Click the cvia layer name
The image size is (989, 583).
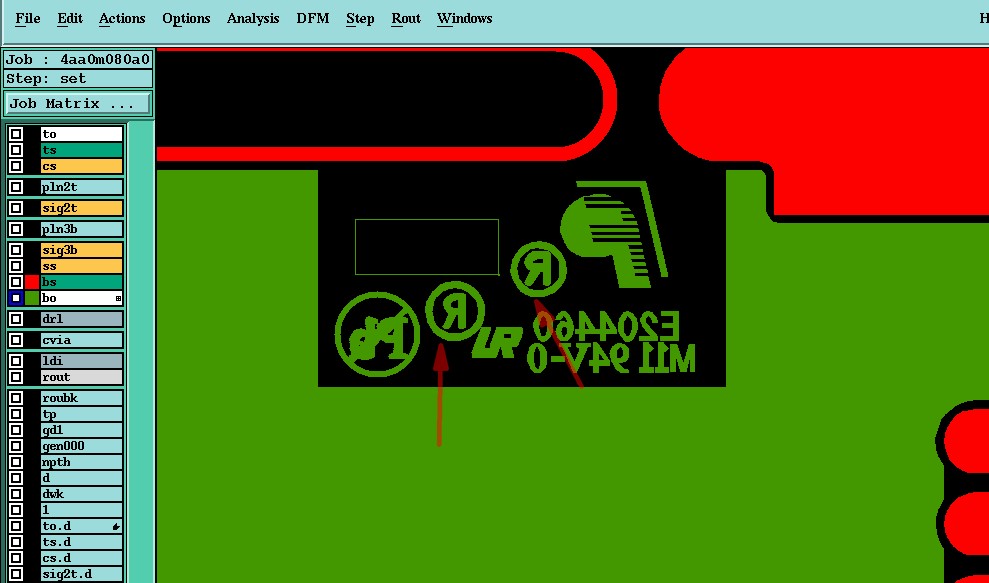[x=81, y=340]
